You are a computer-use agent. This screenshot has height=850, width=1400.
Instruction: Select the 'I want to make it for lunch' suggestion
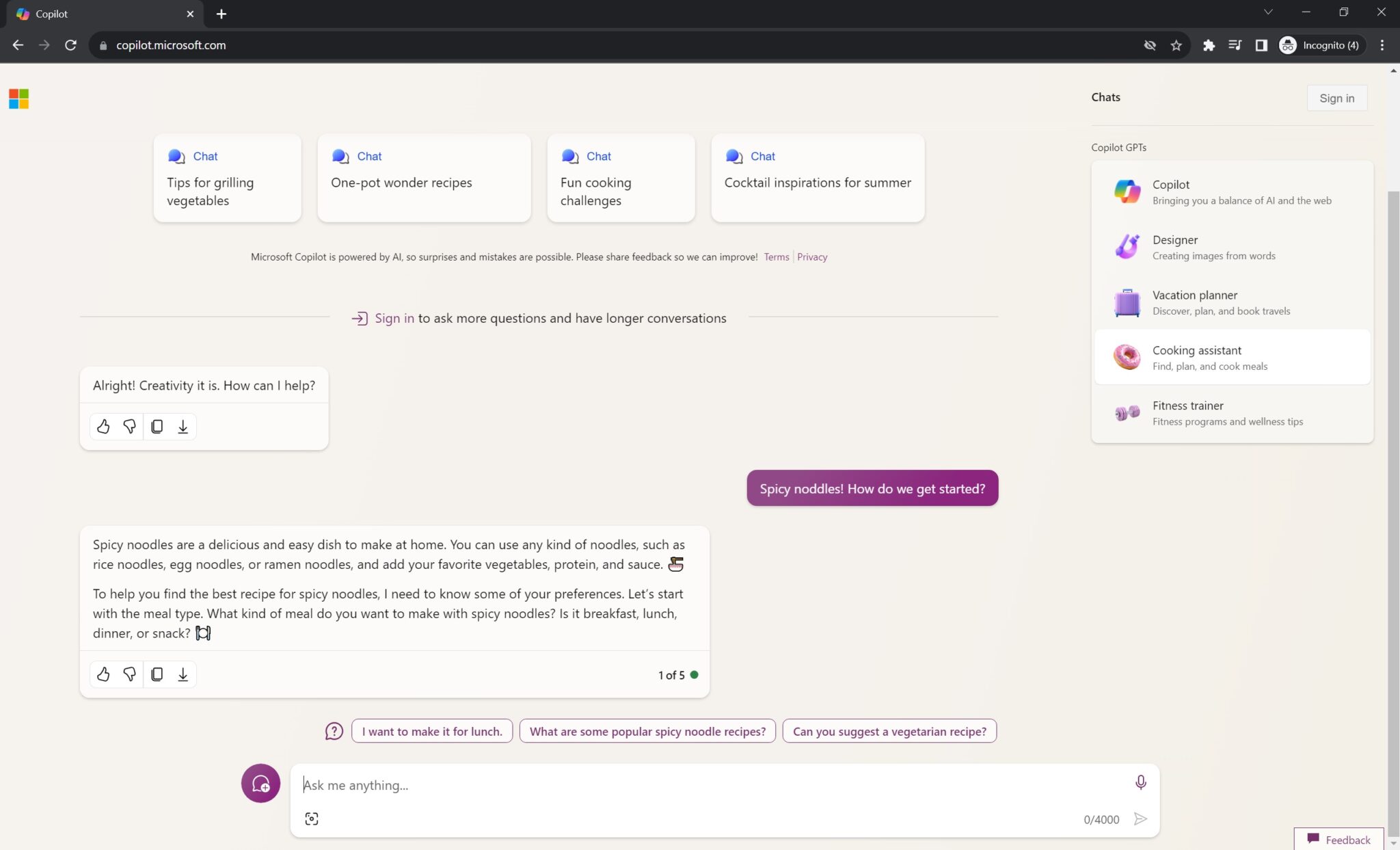click(431, 730)
